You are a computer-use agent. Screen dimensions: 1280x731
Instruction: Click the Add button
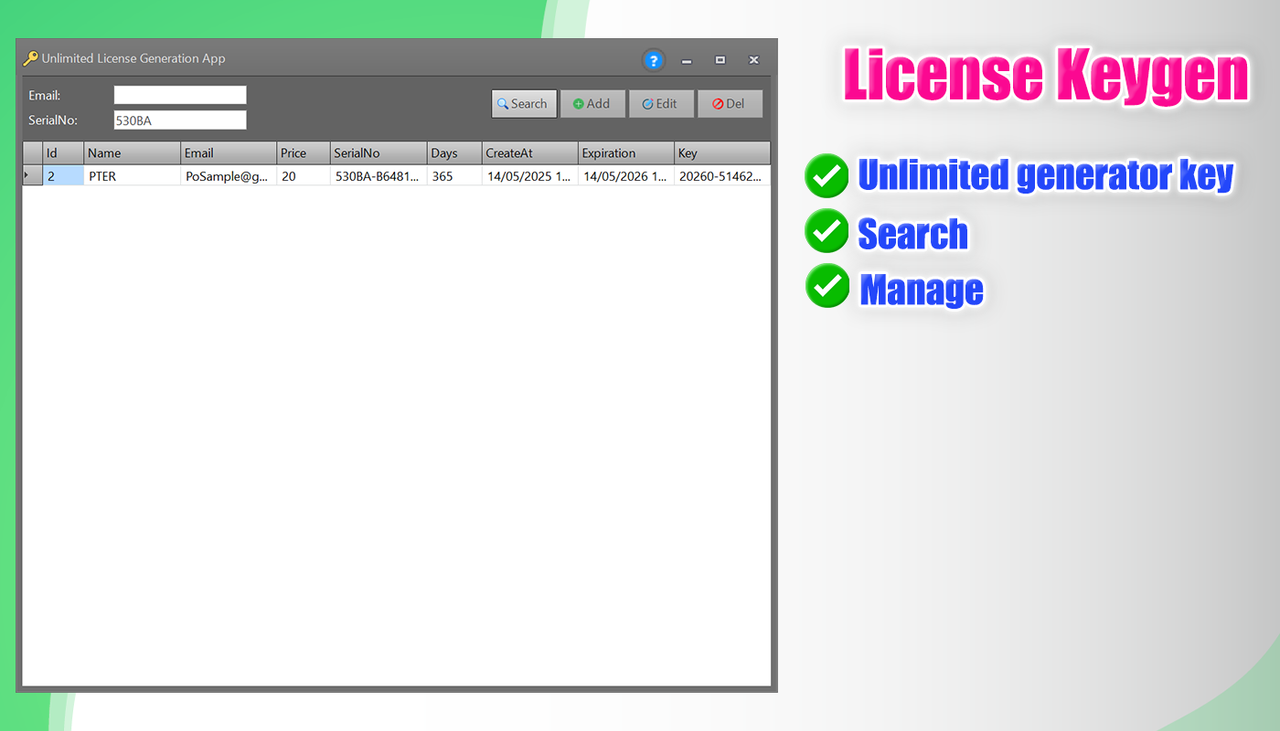[592, 104]
